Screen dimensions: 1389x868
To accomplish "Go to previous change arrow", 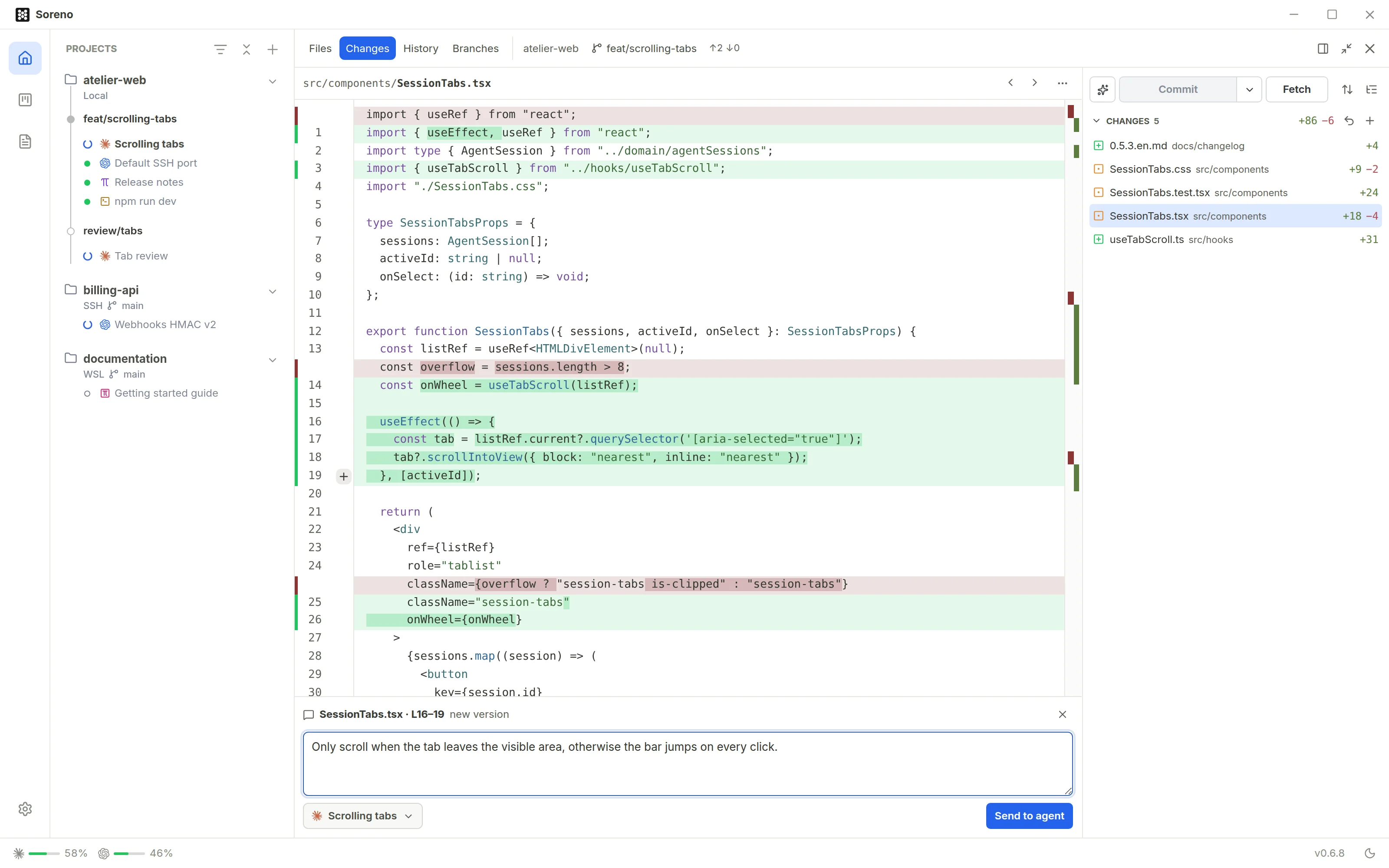I will 1011,82.
